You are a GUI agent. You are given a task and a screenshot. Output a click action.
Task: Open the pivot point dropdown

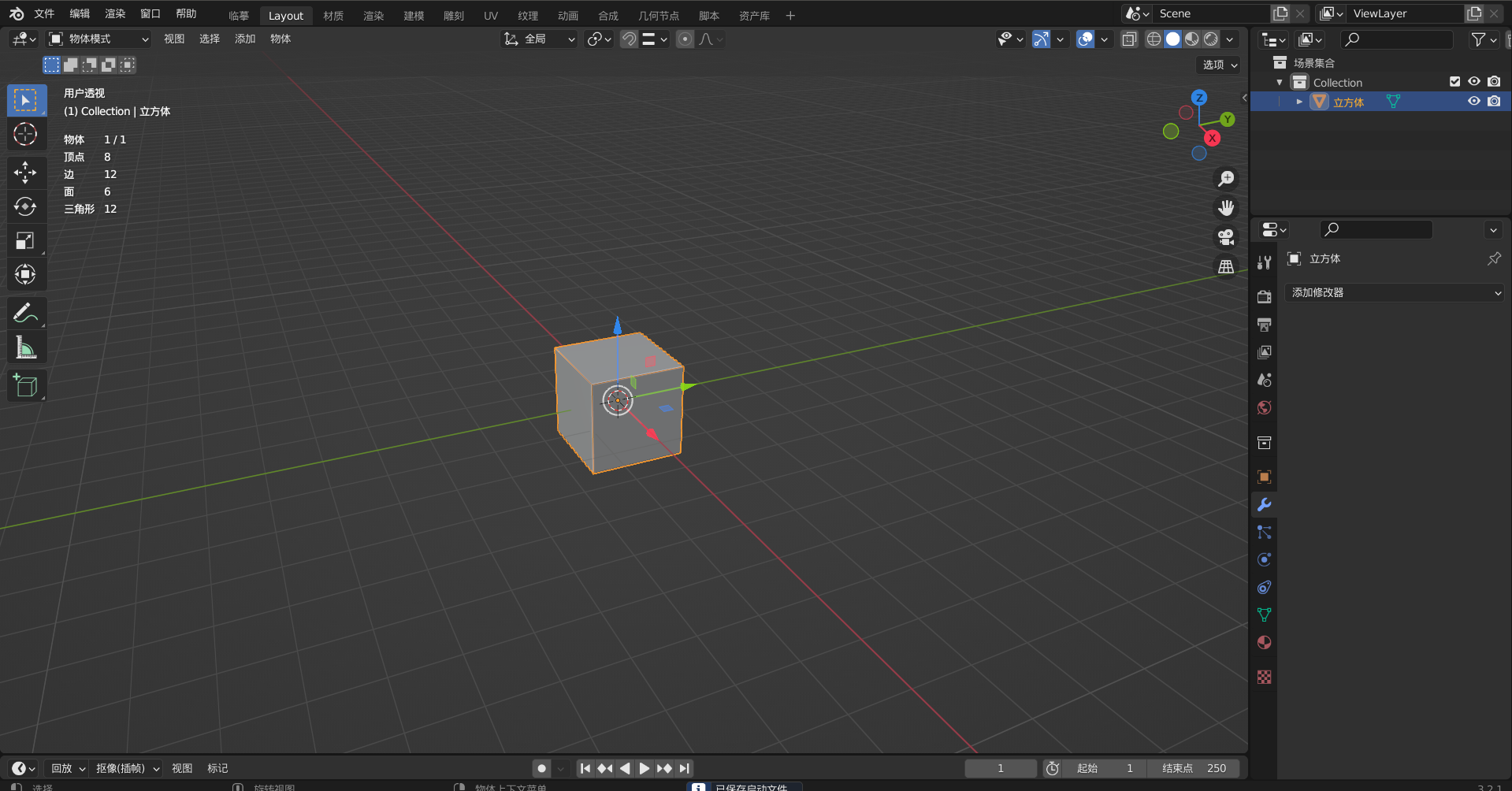pos(599,39)
